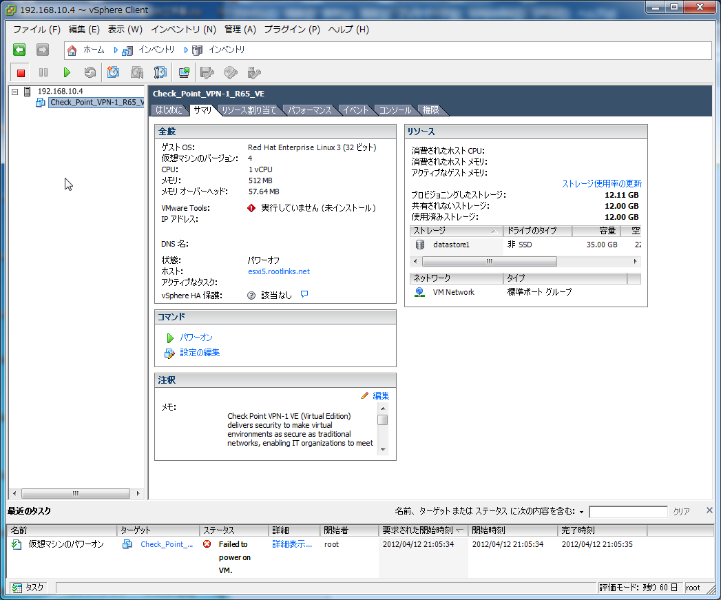Image resolution: width=721 pixels, height=600 pixels.
Task: Switch to the Resource Allocation tab
Action: click(x=249, y=110)
